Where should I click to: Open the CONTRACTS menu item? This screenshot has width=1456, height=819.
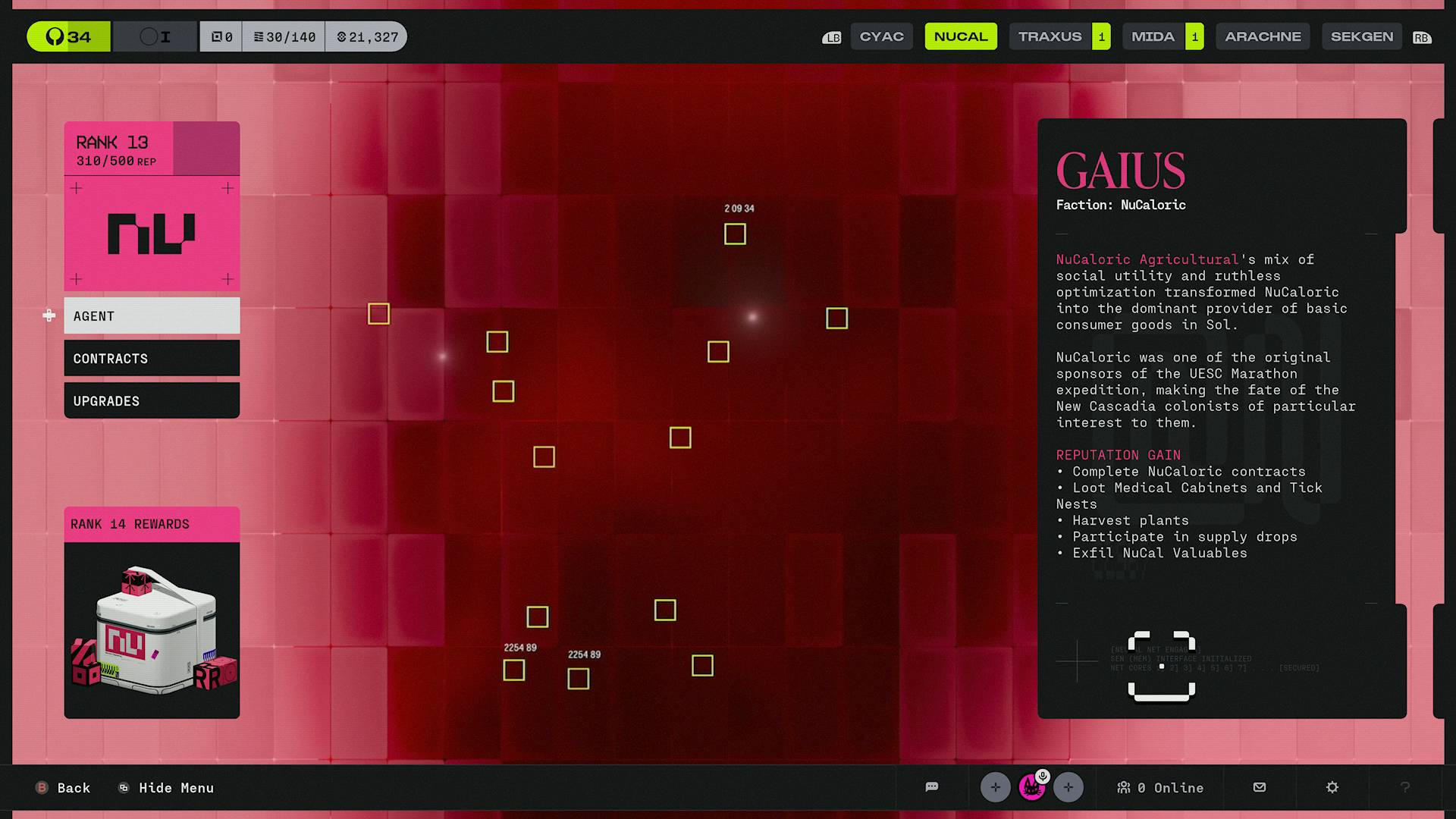click(152, 358)
